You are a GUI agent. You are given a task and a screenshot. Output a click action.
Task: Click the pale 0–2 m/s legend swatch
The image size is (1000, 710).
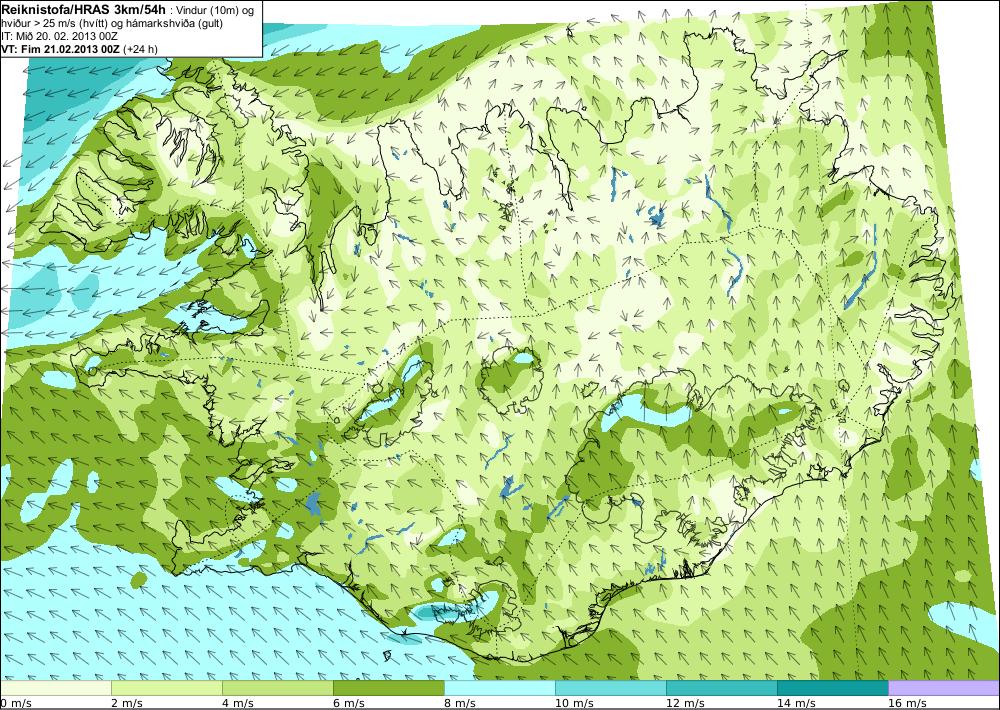[x=55, y=688]
